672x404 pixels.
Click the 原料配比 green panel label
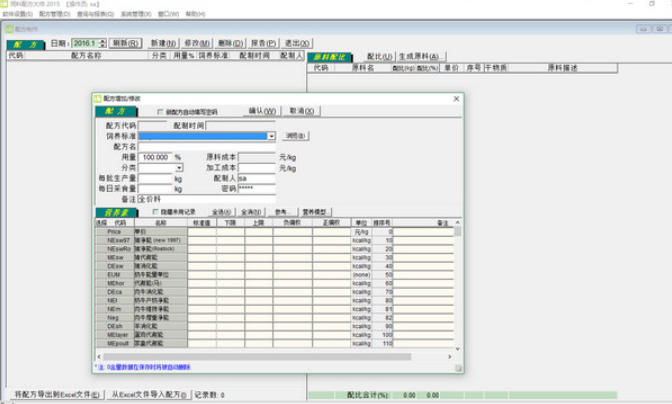click(x=333, y=57)
